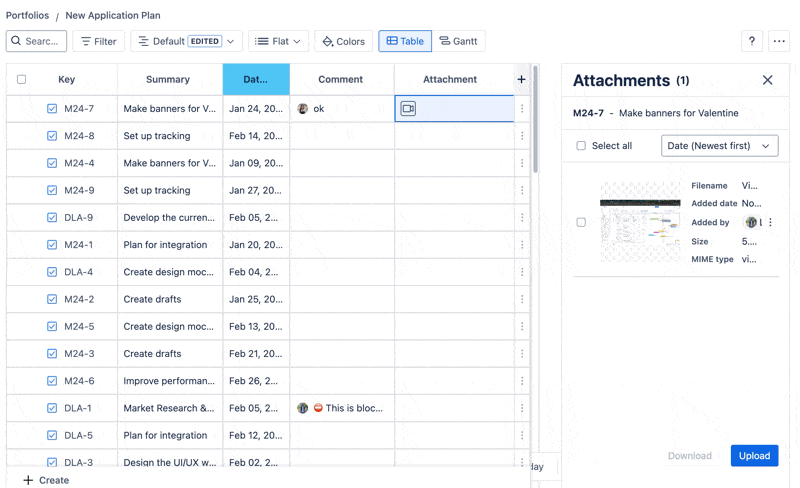The image size is (800, 488).
Task: Open the attachment preview thumbnail
Action: click(x=640, y=222)
